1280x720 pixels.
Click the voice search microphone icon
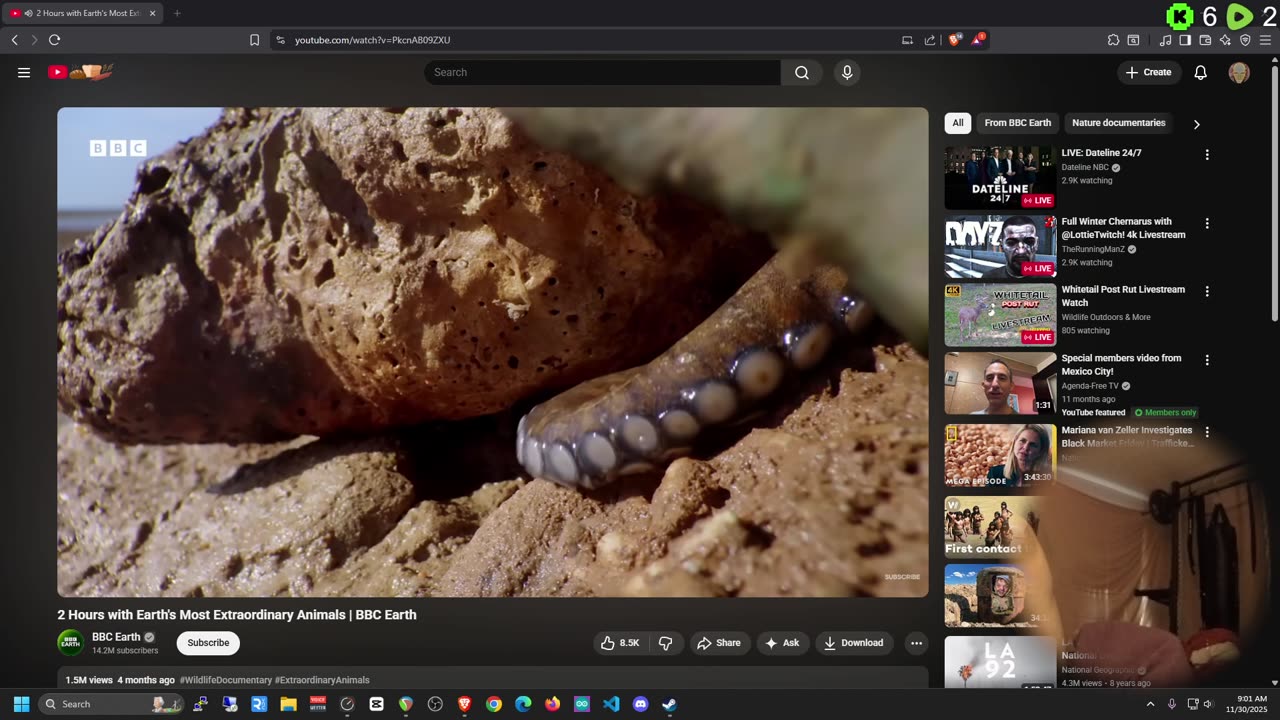847,72
